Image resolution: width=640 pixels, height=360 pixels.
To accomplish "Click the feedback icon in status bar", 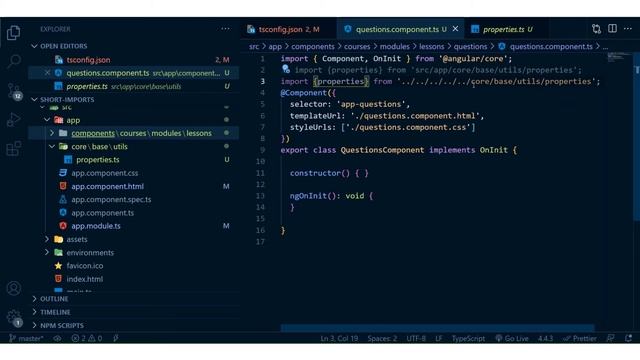I will click(611, 338).
